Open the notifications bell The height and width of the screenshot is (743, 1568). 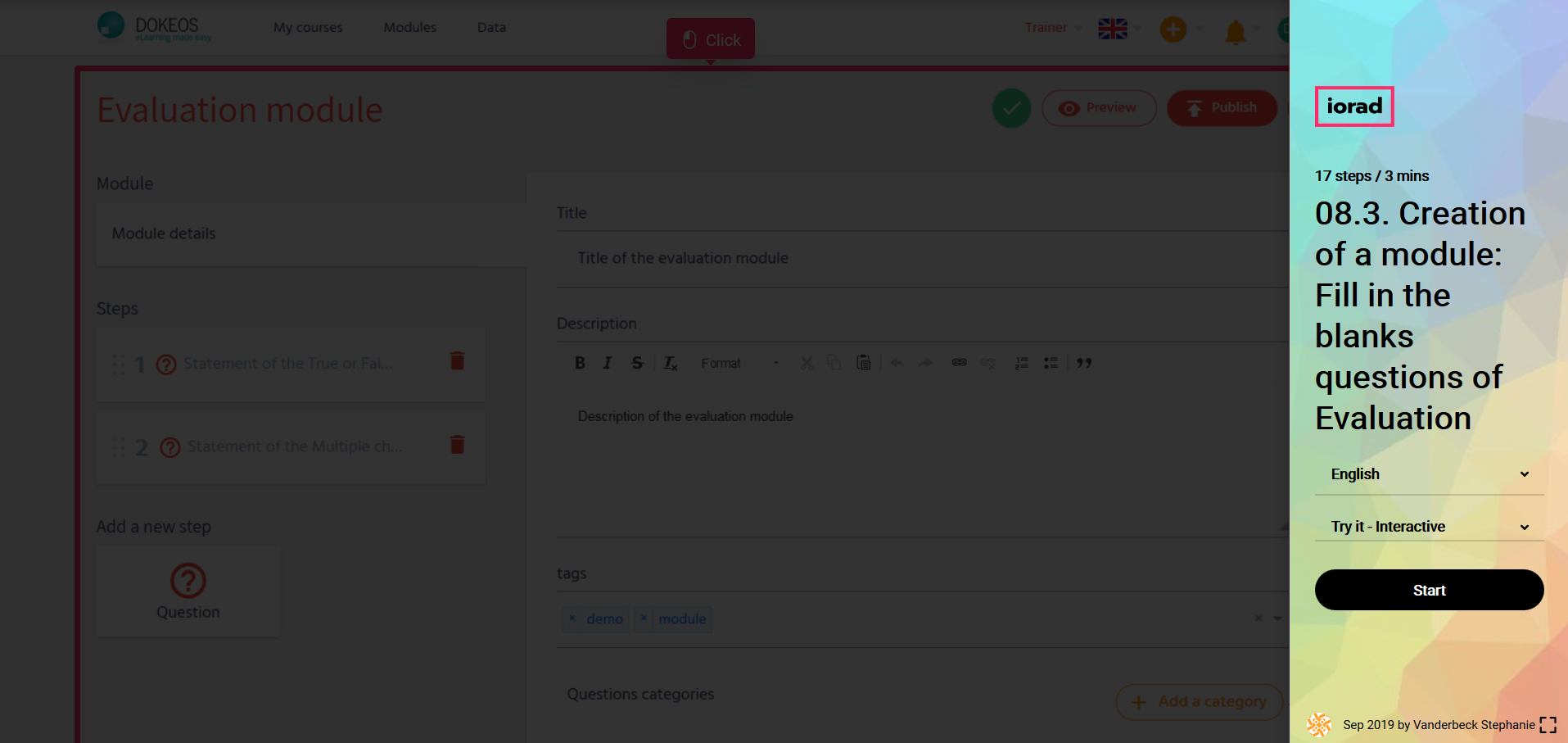[x=1235, y=32]
